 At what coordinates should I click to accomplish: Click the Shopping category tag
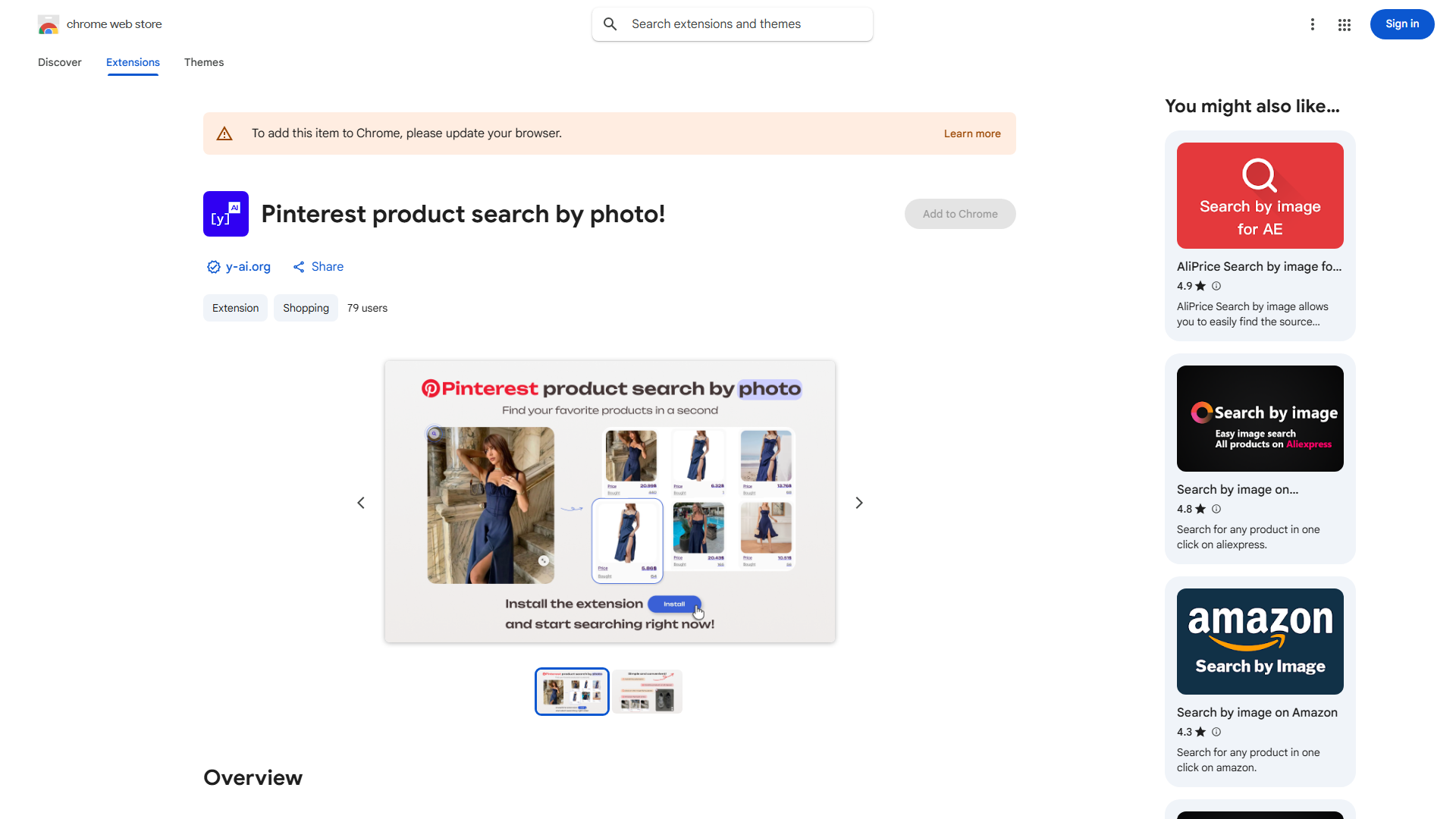click(x=306, y=308)
